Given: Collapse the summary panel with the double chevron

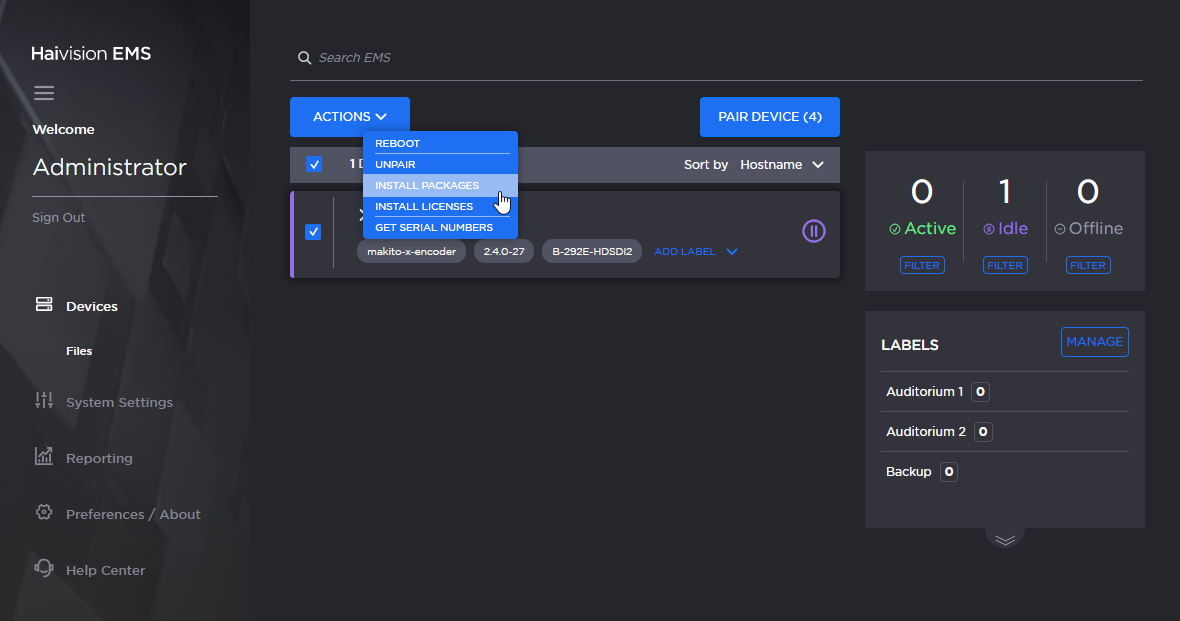Looking at the screenshot, I should (1003, 538).
